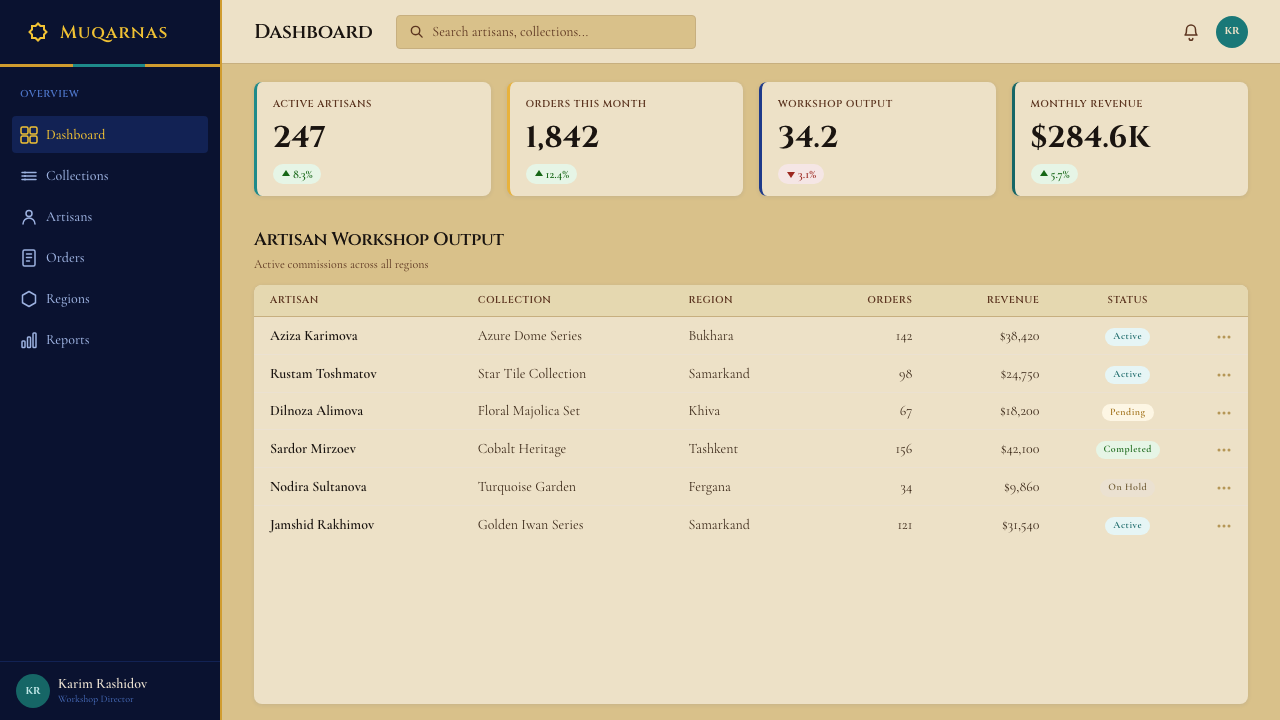Focus the Search artisans, collections field
The height and width of the screenshot is (720, 1280).
coord(546,32)
